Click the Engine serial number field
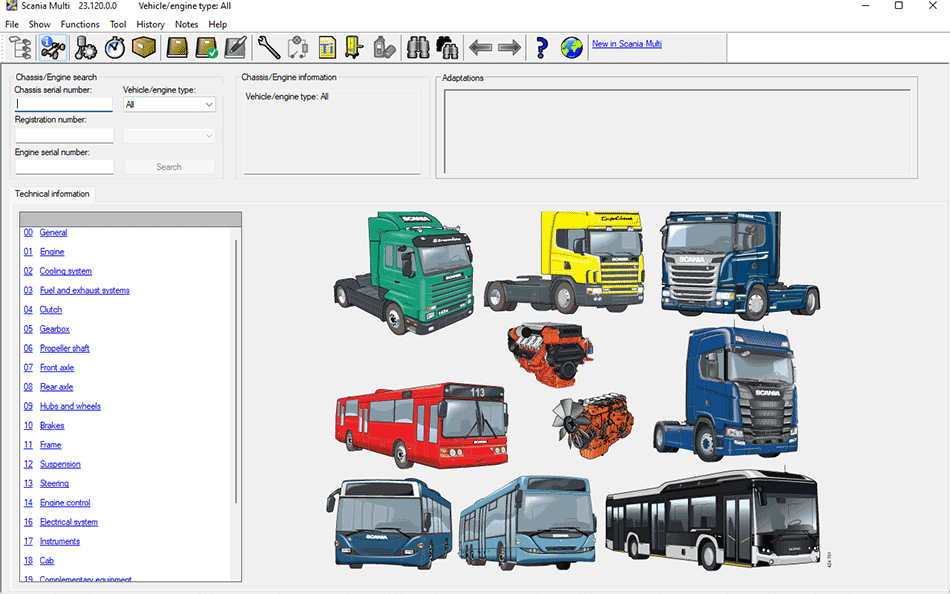Viewport: 950px width, 594px height. coord(64,167)
